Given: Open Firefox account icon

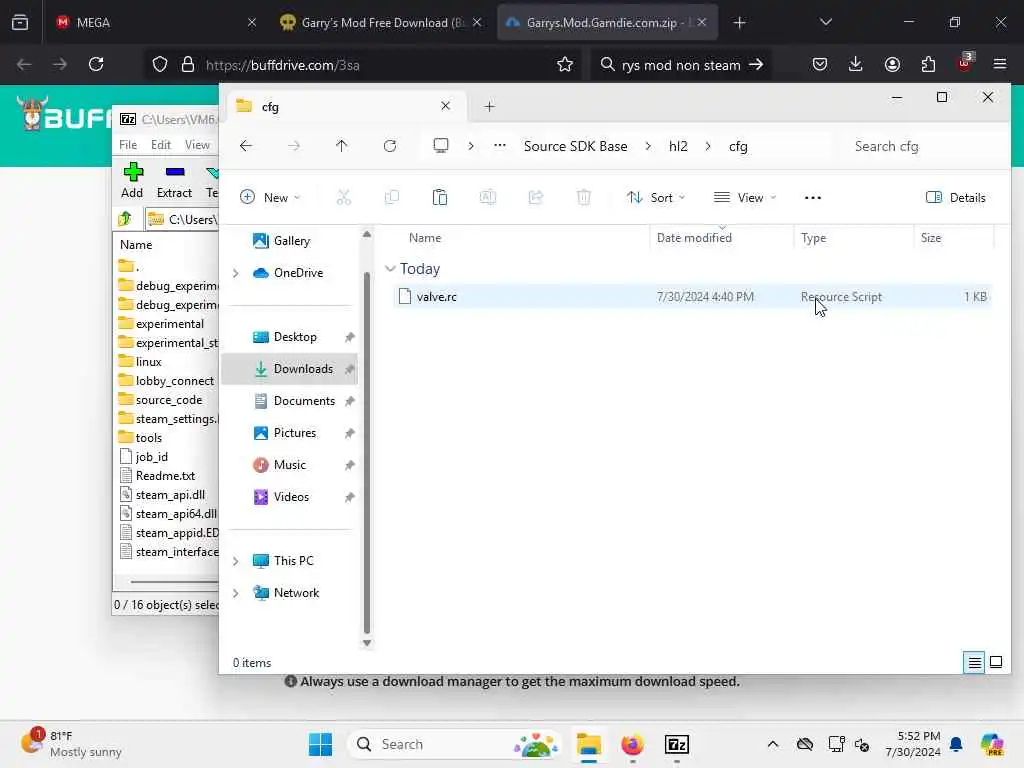Looking at the screenshot, I should (892, 65).
